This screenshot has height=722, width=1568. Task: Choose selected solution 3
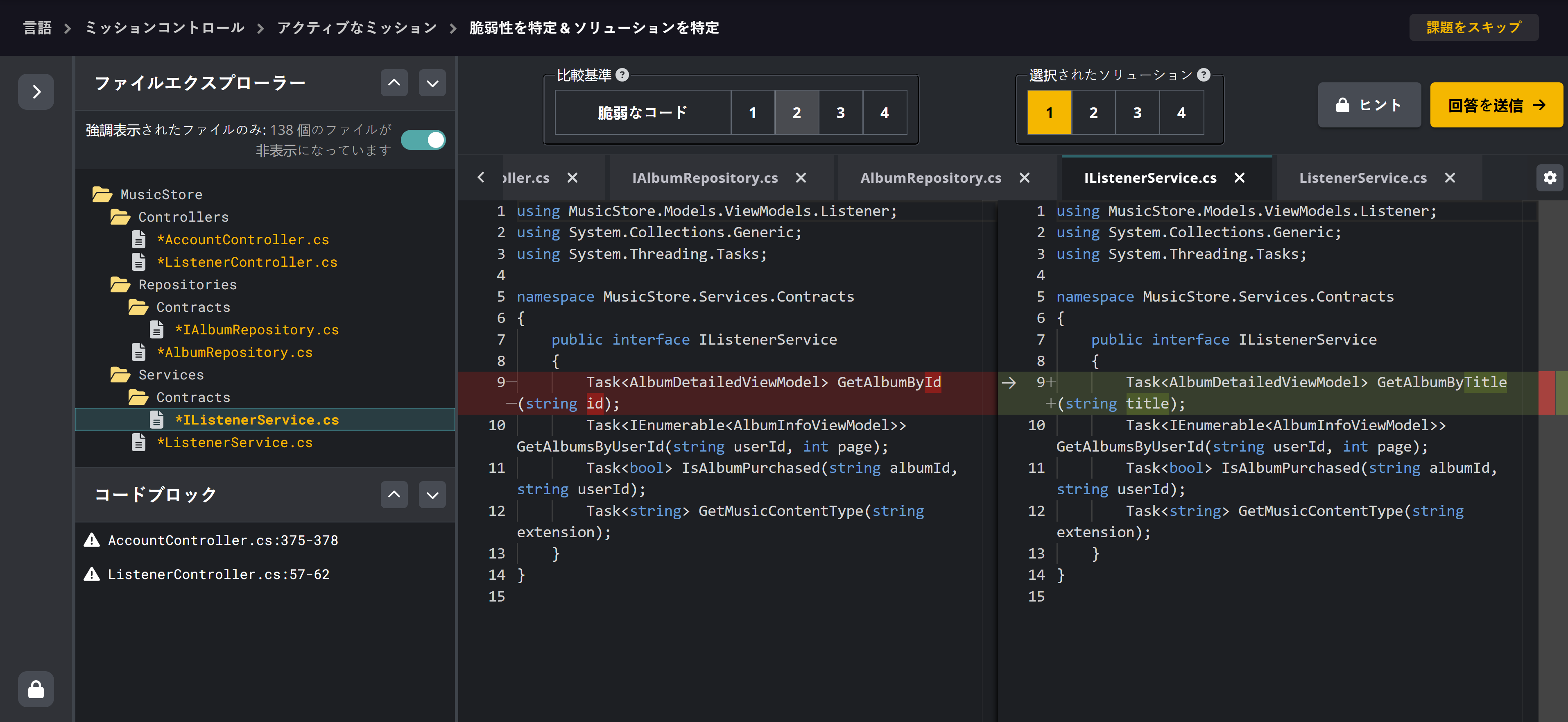1138,113
